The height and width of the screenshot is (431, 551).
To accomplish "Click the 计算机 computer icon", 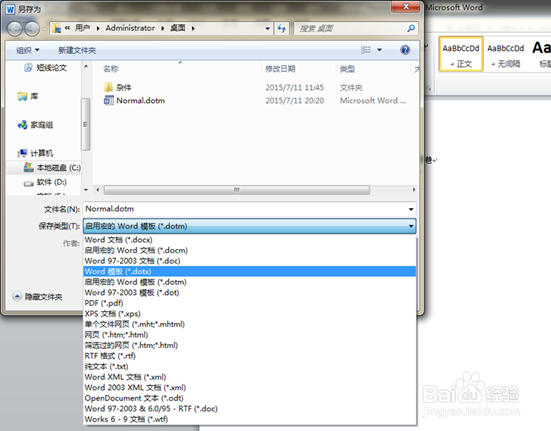I will pos(22,153).
